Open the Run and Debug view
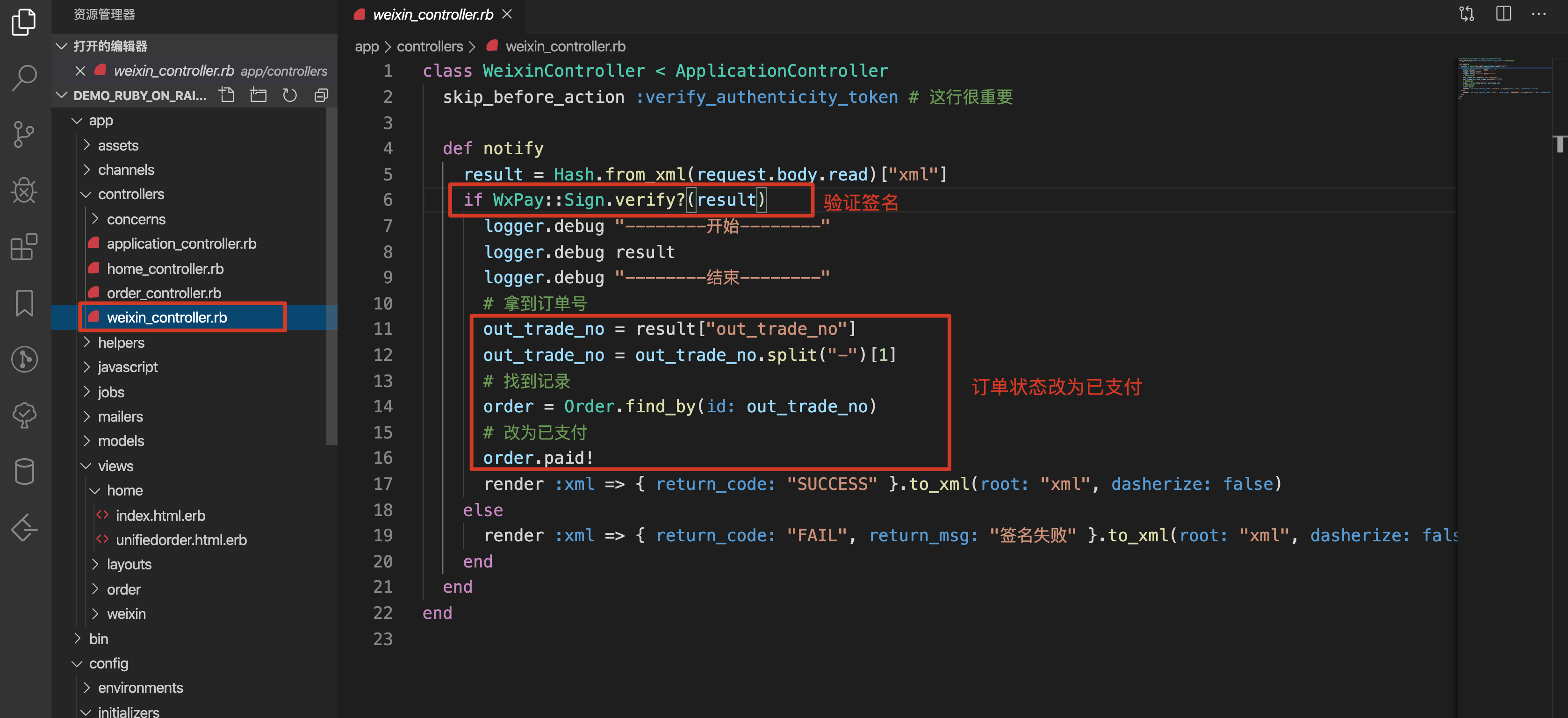 [x=24, y=190]
